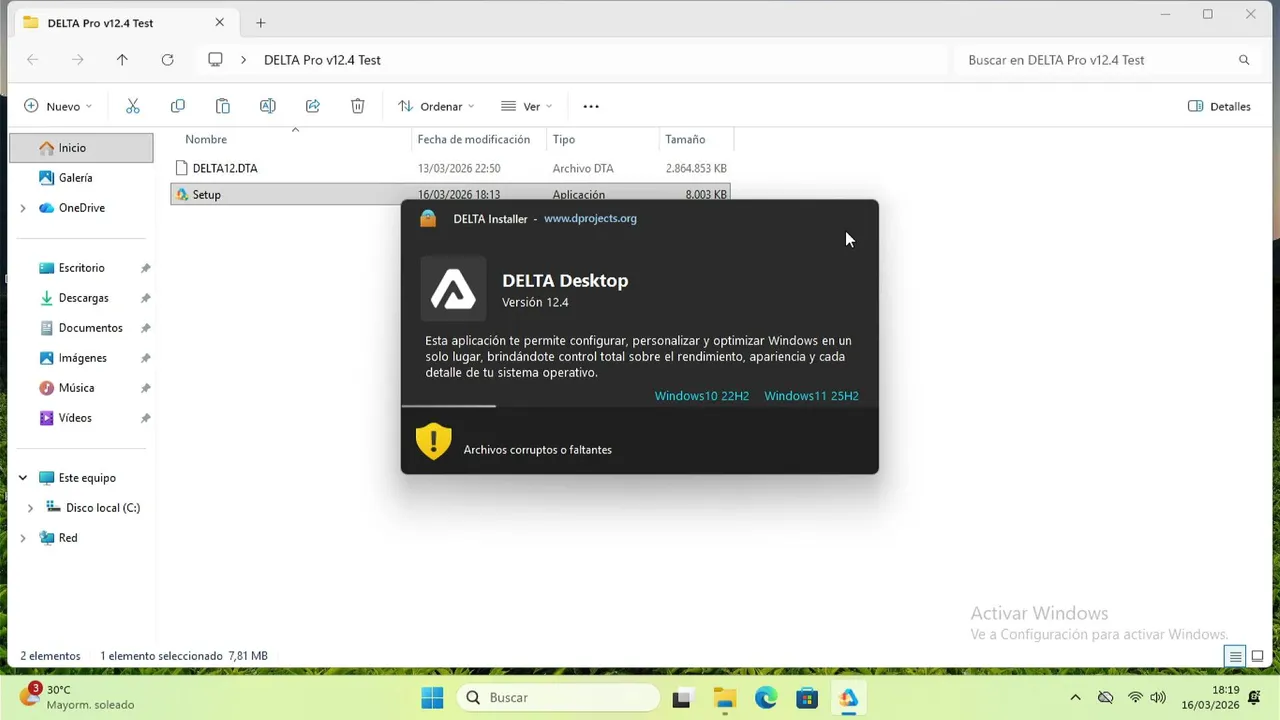Screen dimensions: 1280x720
Task: Click the DELTA Desktop logo tile
Action: tap(453, 289)
